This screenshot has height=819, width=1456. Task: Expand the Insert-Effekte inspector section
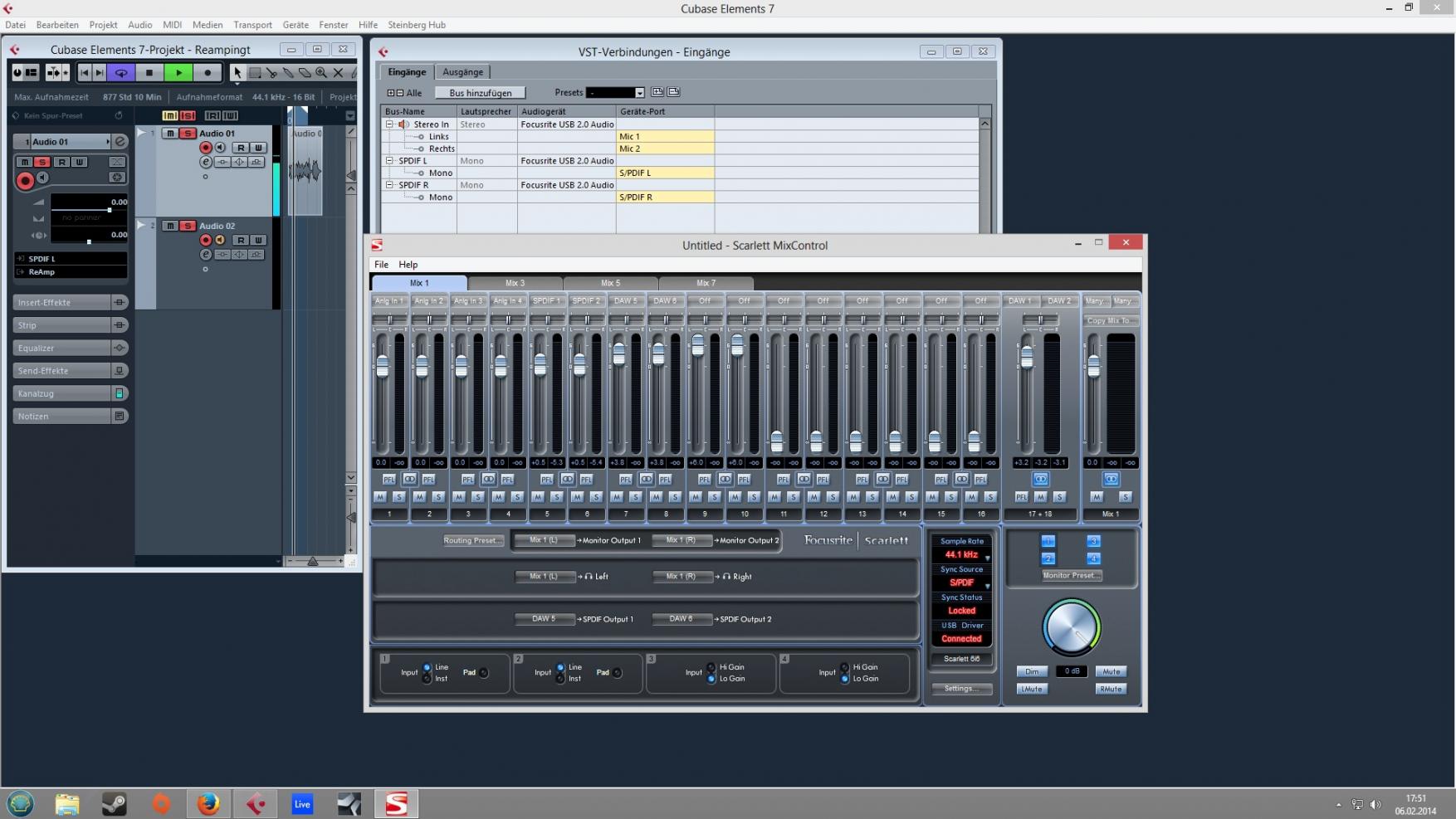[x=70, y=302]
